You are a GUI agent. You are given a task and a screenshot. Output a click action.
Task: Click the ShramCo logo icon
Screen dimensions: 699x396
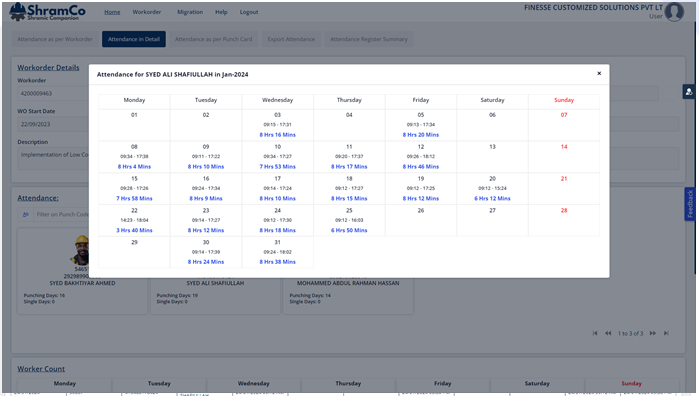pyautogui.click(x=18, y=12)
